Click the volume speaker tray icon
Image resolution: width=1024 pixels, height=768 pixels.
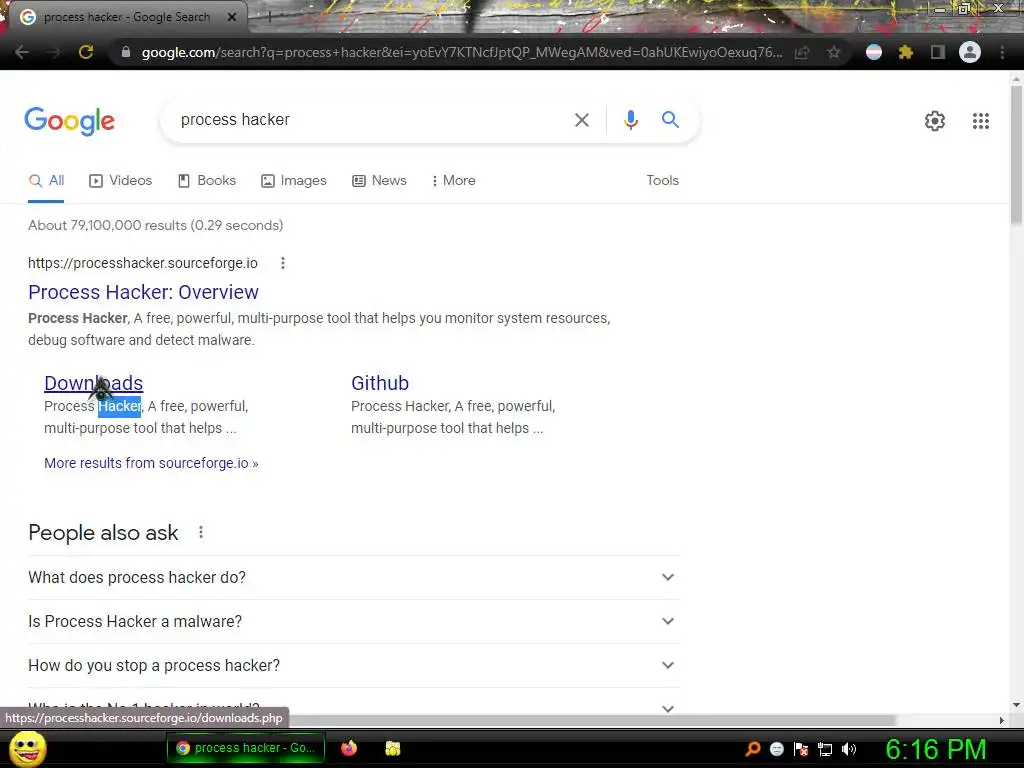[849, 749]
